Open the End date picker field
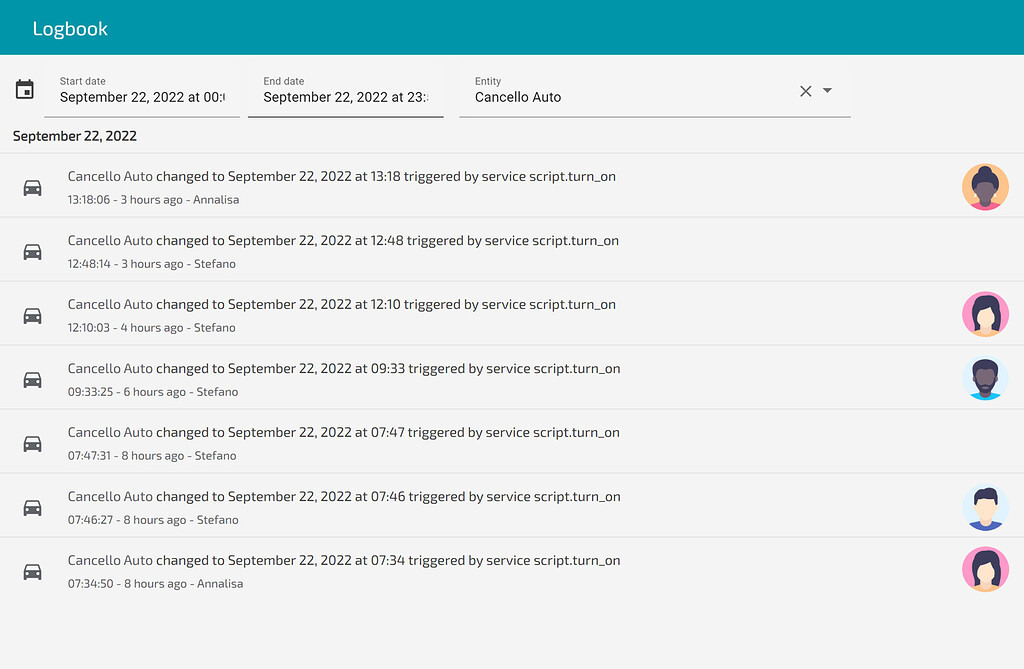The image size is (1024, 669). click(345, 97)
